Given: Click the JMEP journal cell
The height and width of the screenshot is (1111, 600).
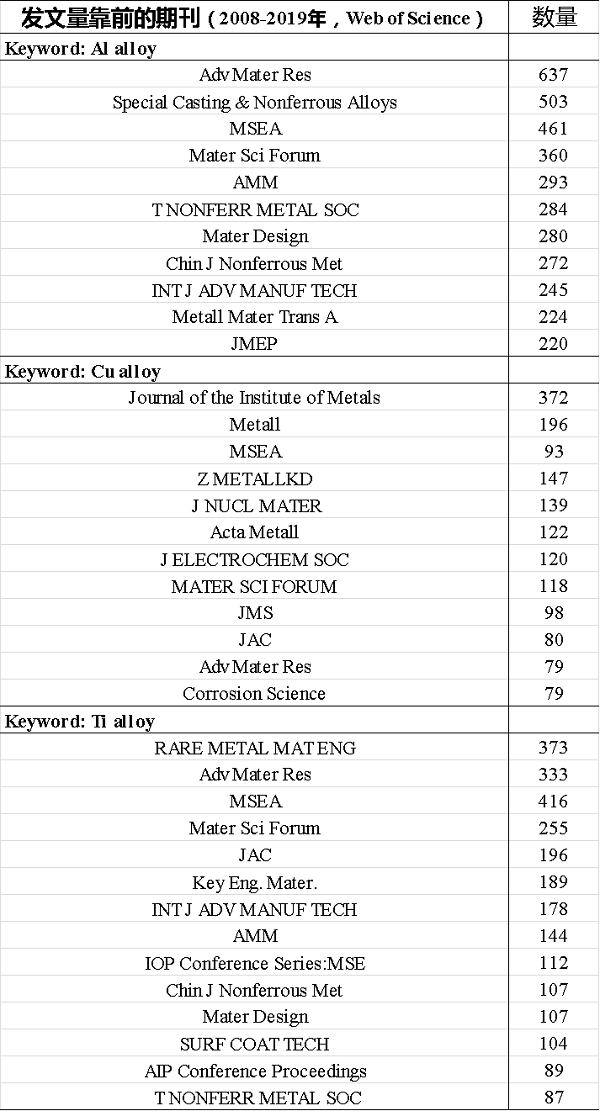Looking at the screenshot, I should (254, 344).
